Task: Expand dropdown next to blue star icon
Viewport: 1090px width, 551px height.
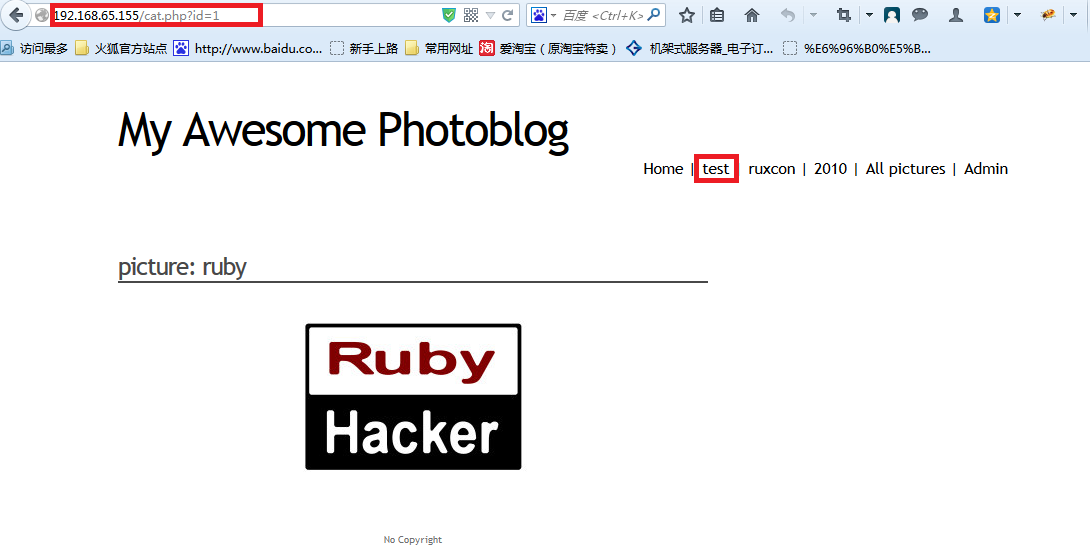Action: pyautogui.click(x=1017, y=15)
